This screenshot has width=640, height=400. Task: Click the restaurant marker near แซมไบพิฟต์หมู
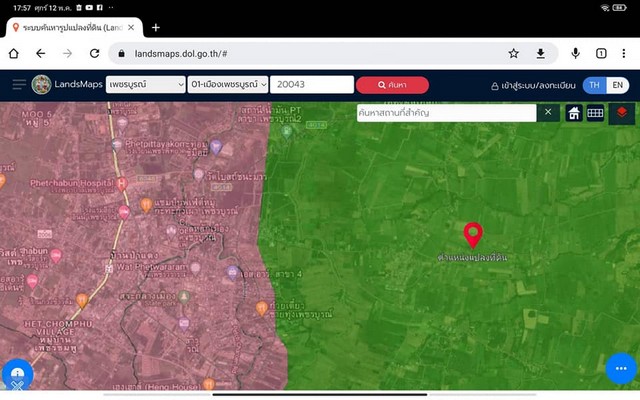pos(146,204)
